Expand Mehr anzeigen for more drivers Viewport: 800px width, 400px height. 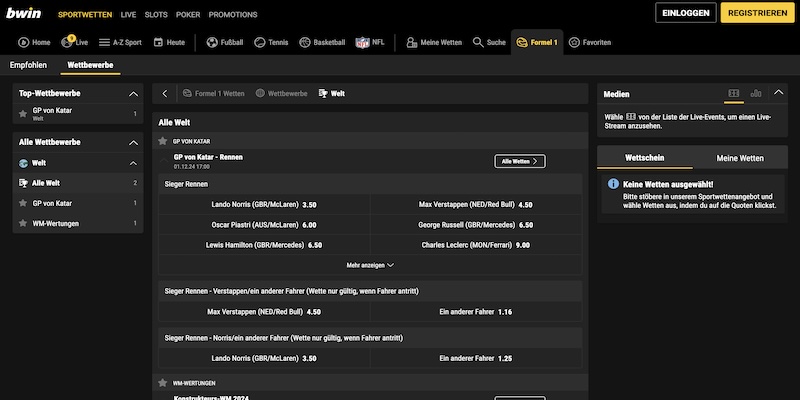(x=370, y=265)
